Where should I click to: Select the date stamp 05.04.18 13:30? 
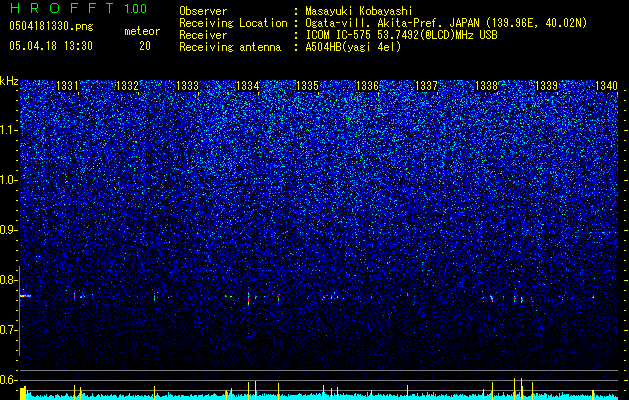point(51,46)
